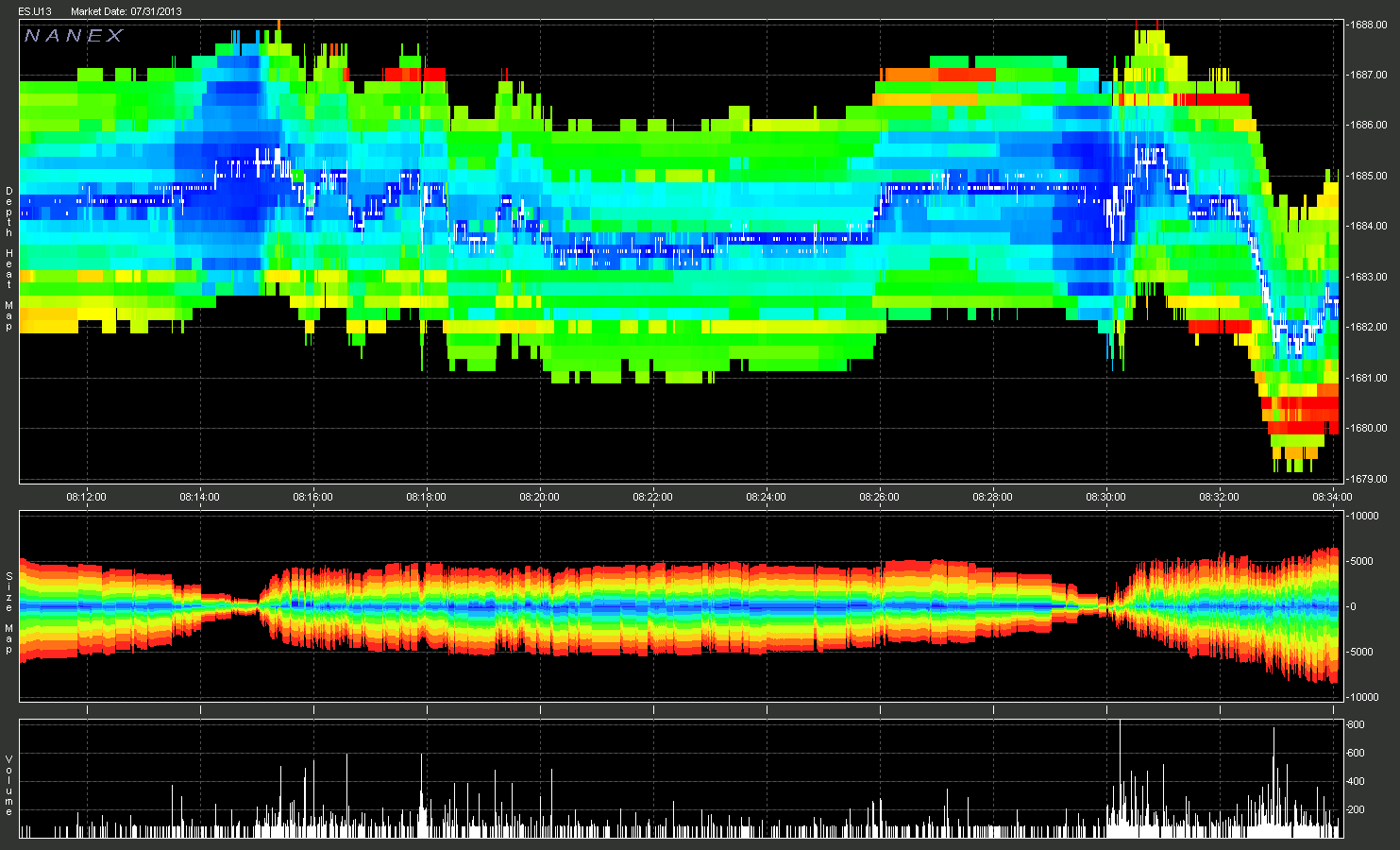Click the 1684.00 price level label
Viewport: 1400px width, 850px height.
point(1368,227)
